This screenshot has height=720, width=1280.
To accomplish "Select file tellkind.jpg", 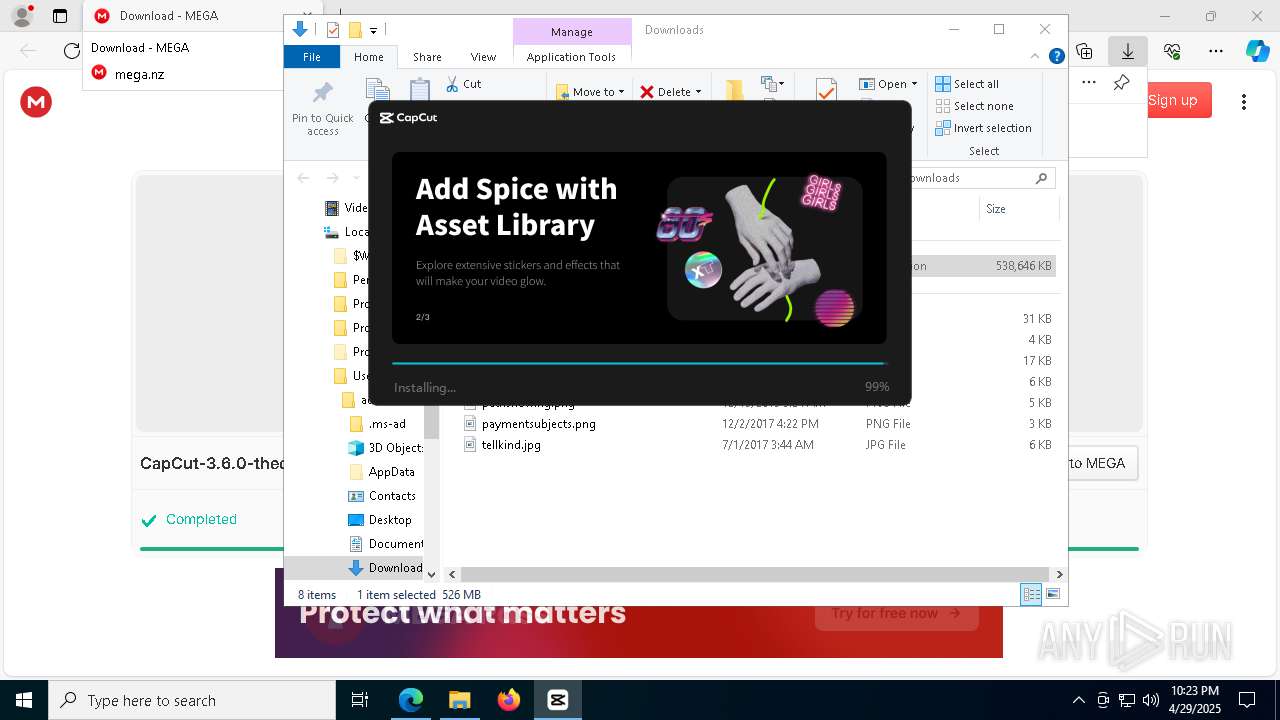I will (x=511, y=445).
